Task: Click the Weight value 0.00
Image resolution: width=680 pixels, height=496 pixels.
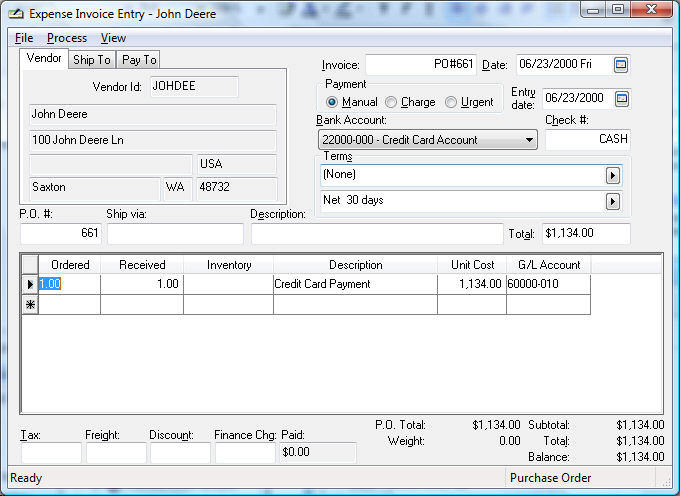Action: [x=510, y=441]
